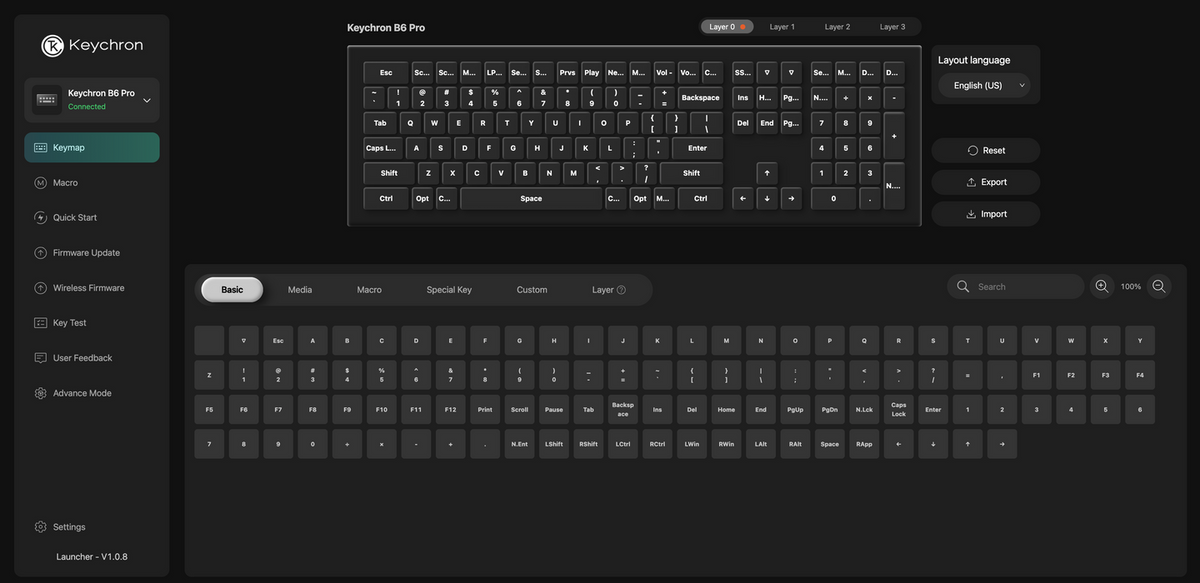Image resolution: width=1200 pixels, height=583 pixels.
Task: Click the Export button
Action: pyautogui.click(x=986, y=182)
